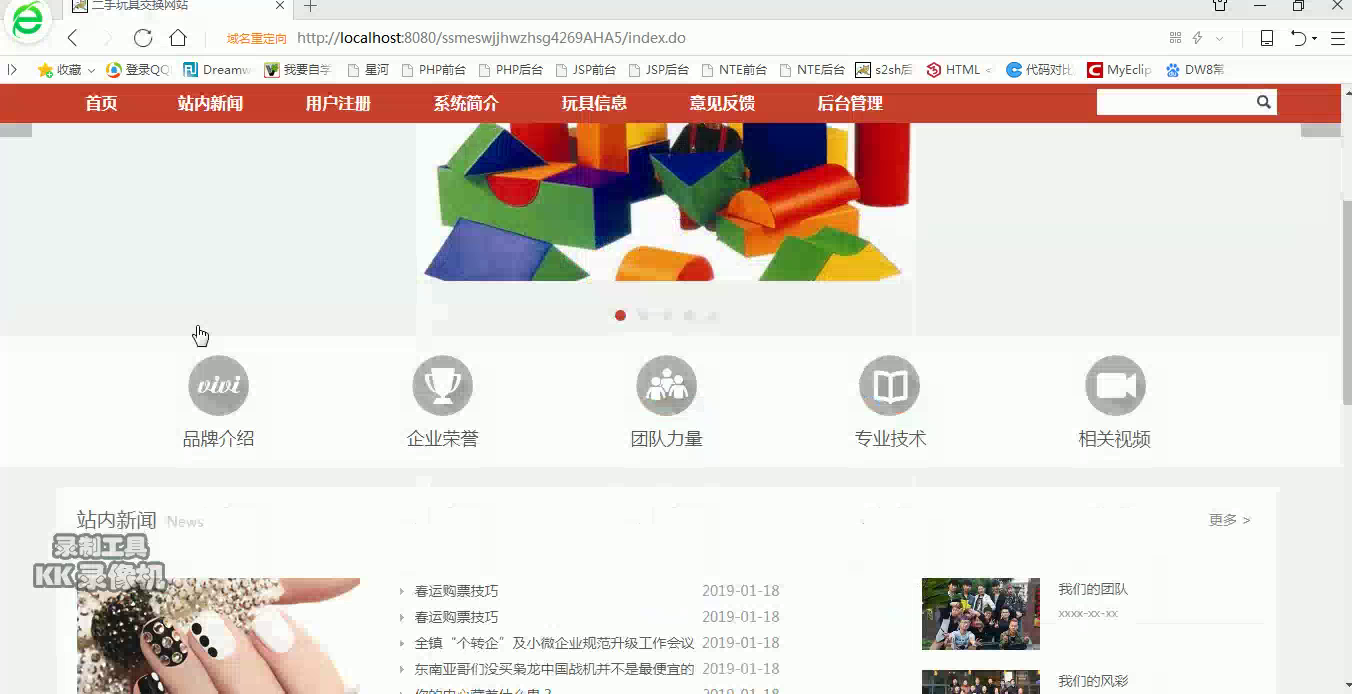Image resolution: width=1352 pixels, height=694 pixels.
Task: Click the green 360 browser logo
Action: pyautogui.click(x=28, y=21)
